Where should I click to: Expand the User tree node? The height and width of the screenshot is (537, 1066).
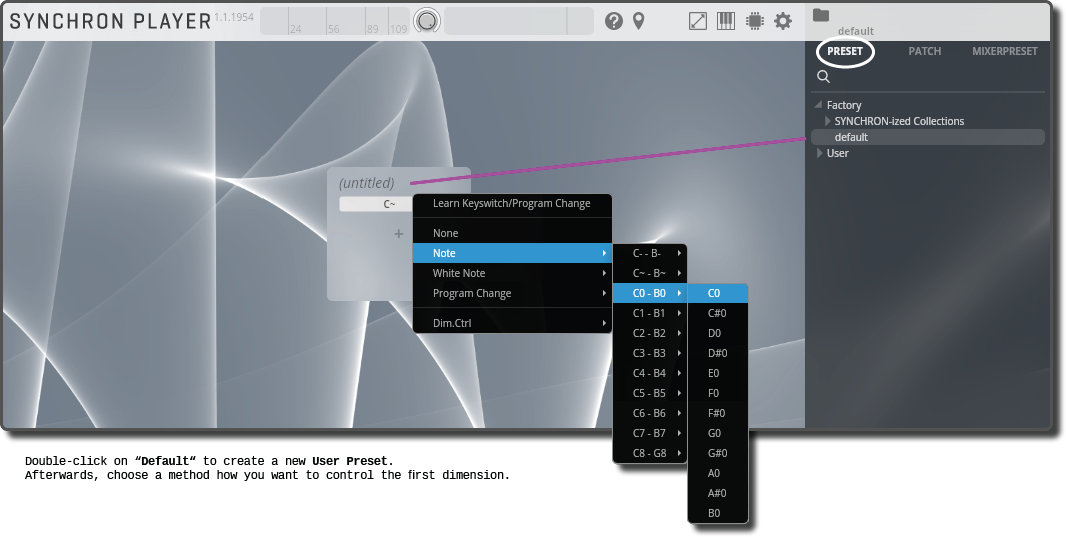[819, 153]
